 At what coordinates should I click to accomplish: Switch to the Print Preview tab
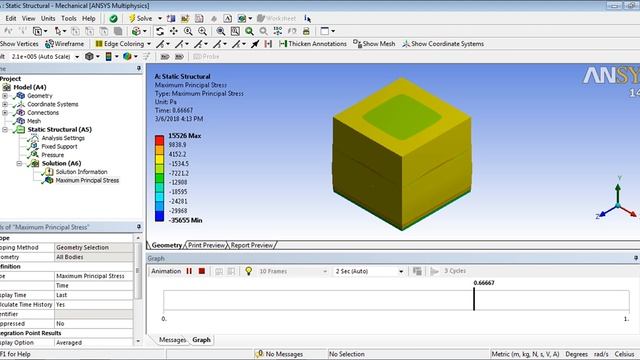207,245
